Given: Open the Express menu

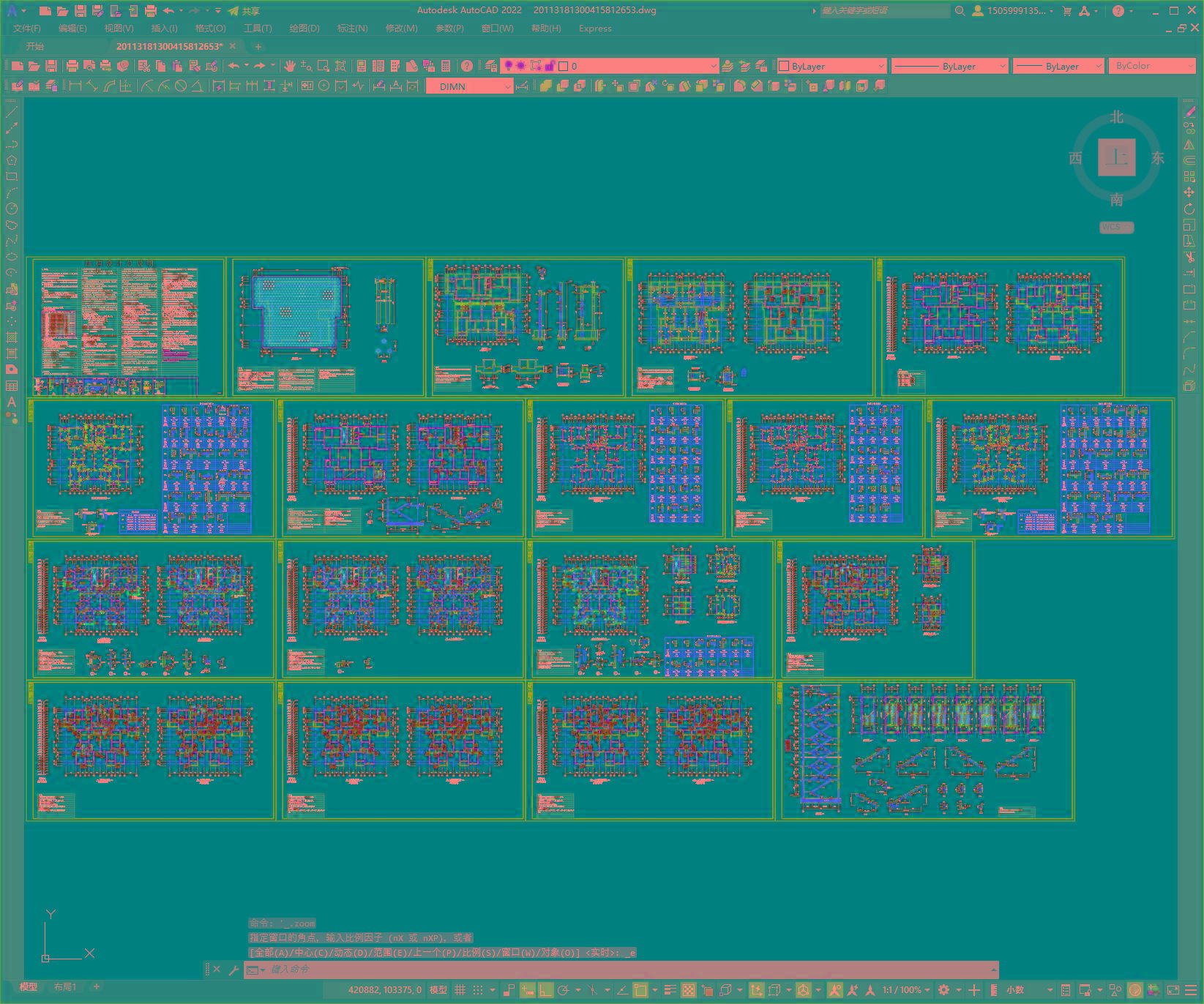Looking at the screenshot, I should pyautogui.click(x=595, y=29).
